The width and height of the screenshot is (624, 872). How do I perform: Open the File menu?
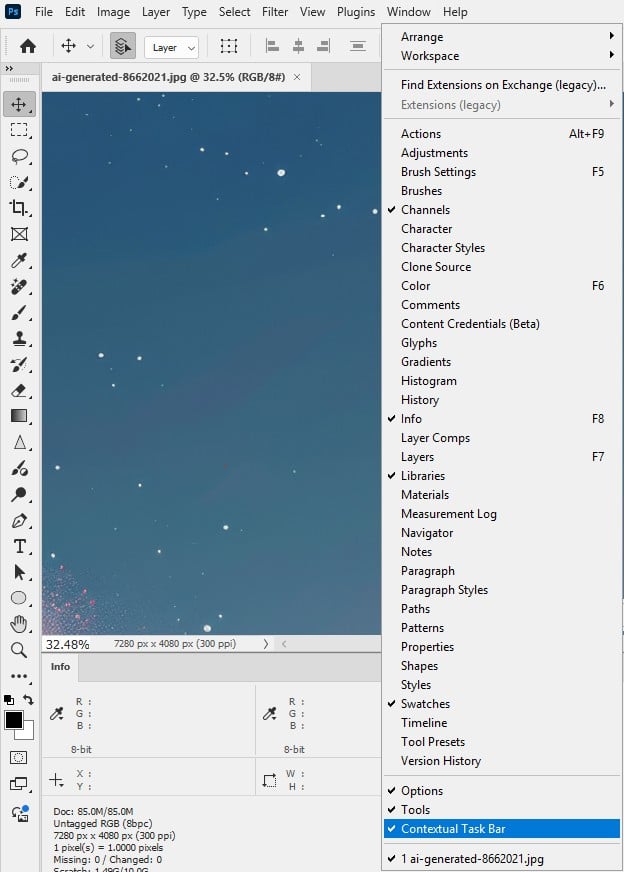[x=43, y=12]
